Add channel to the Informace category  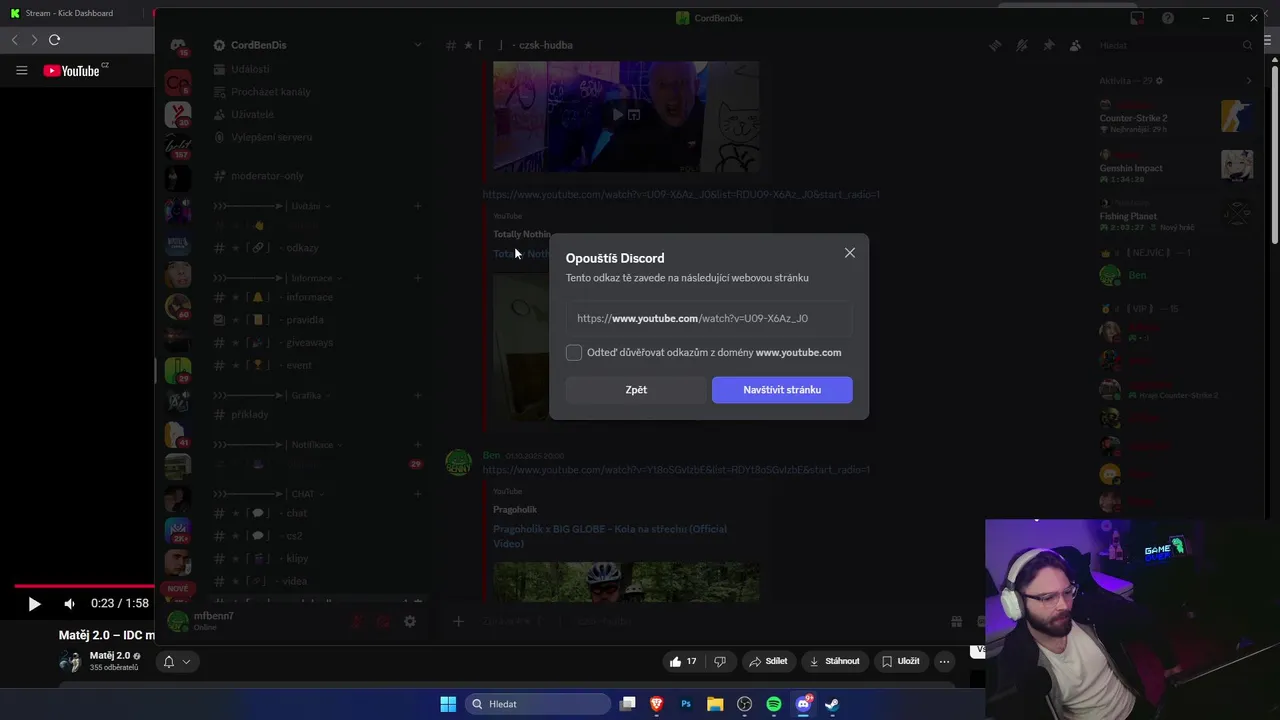coord(418,278)
